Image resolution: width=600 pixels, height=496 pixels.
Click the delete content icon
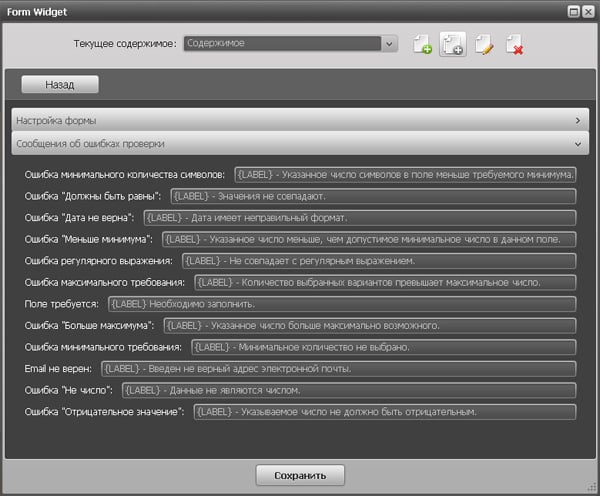pos(515,44)
